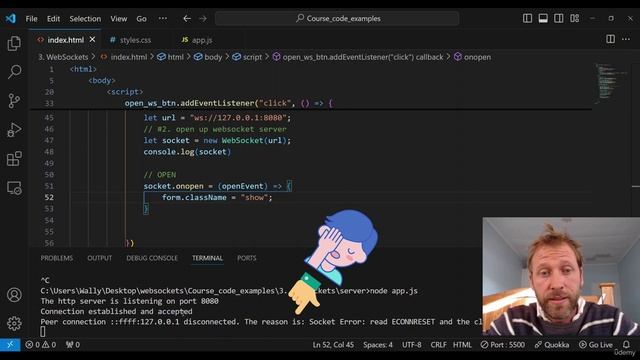Open the Edit menu
The width and height of the screenshot is (640, 360).
tap(53, 19)
